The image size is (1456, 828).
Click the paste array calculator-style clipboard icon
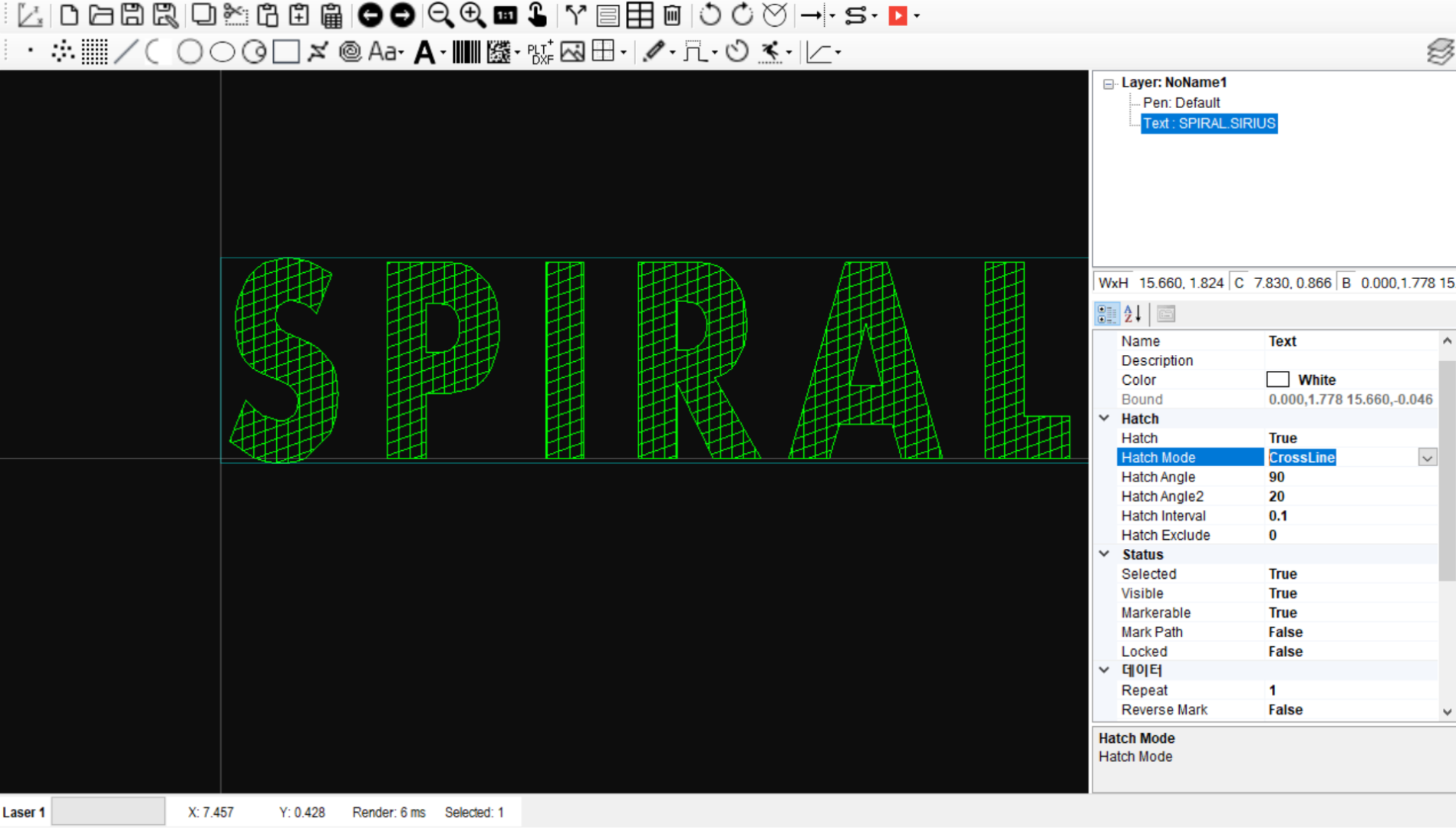pyautogui.click(x=331, y=15)
